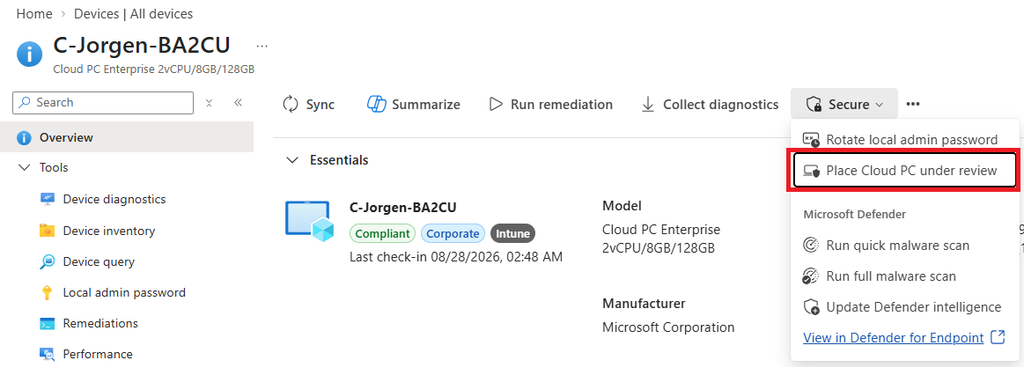Click the Device query magnifier icon

pyautogui.click(x=47, y=262)
